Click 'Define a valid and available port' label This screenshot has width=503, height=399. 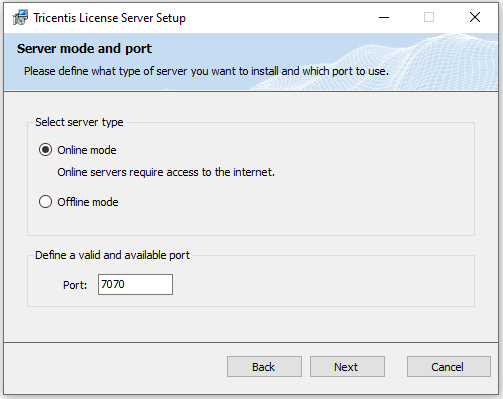(112, 255)
